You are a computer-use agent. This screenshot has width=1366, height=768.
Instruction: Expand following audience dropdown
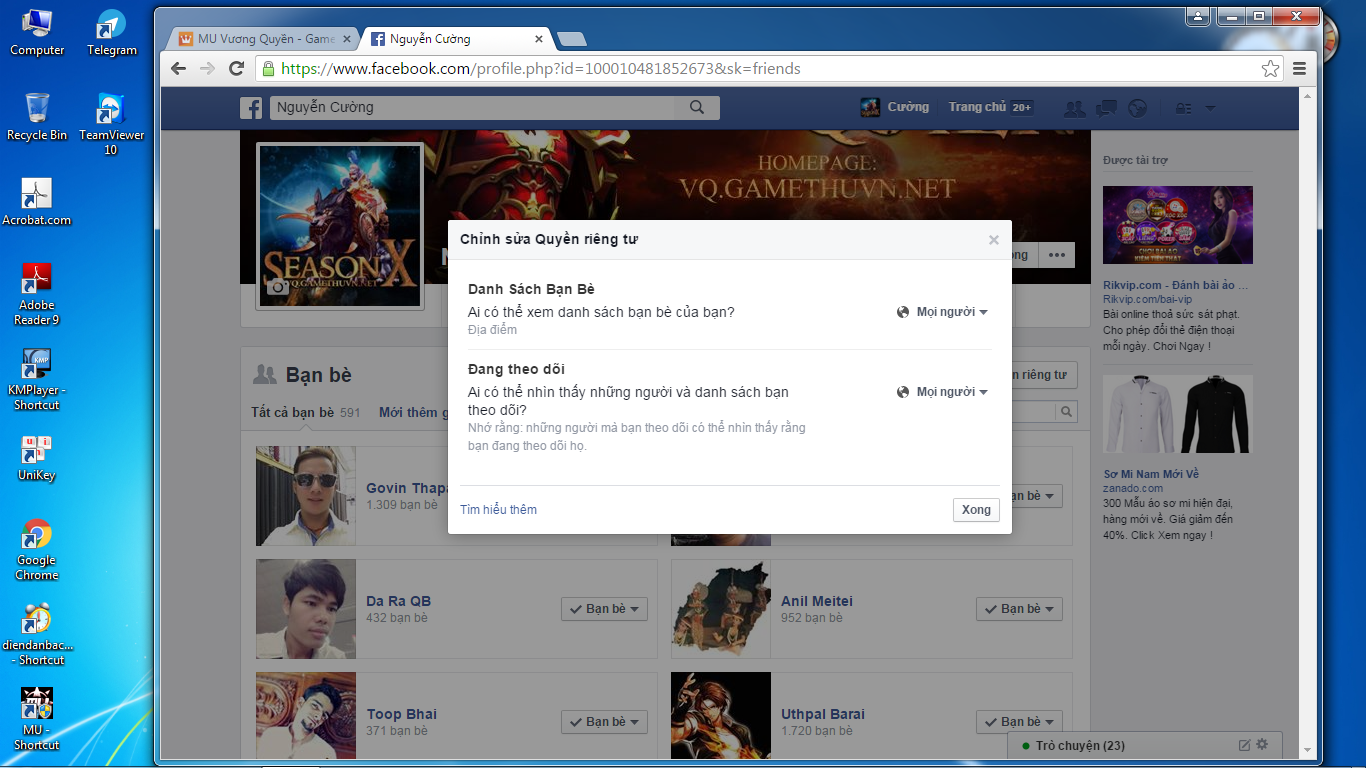click(942, 392)
